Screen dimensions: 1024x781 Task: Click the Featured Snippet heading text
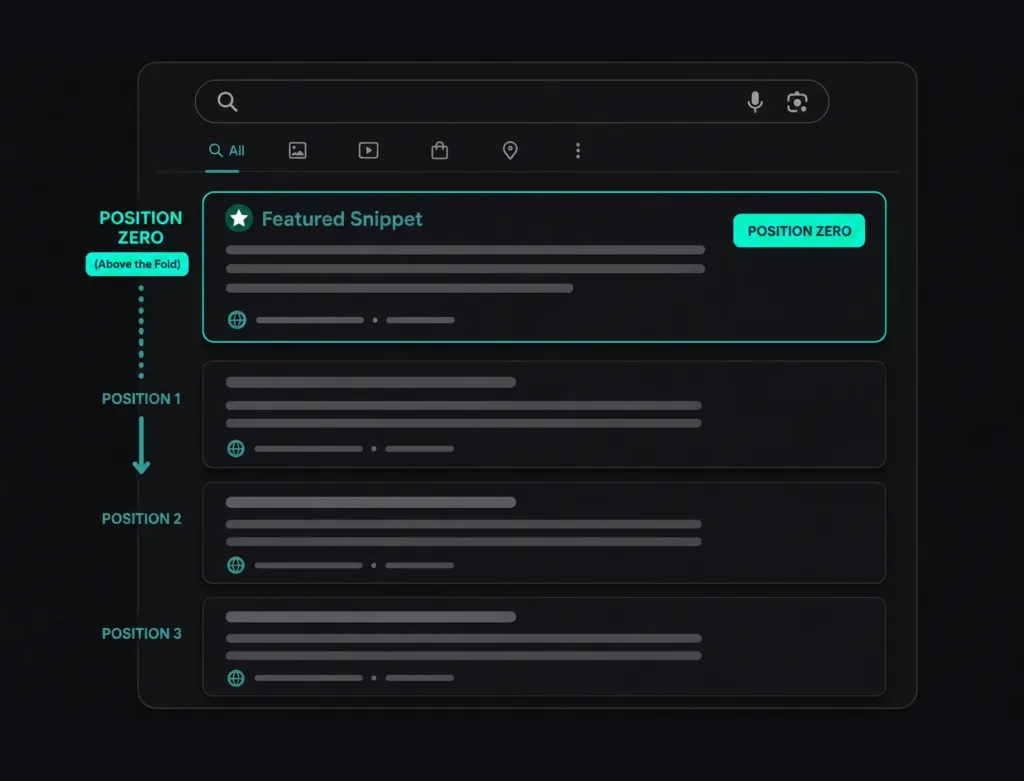point(342,219)
